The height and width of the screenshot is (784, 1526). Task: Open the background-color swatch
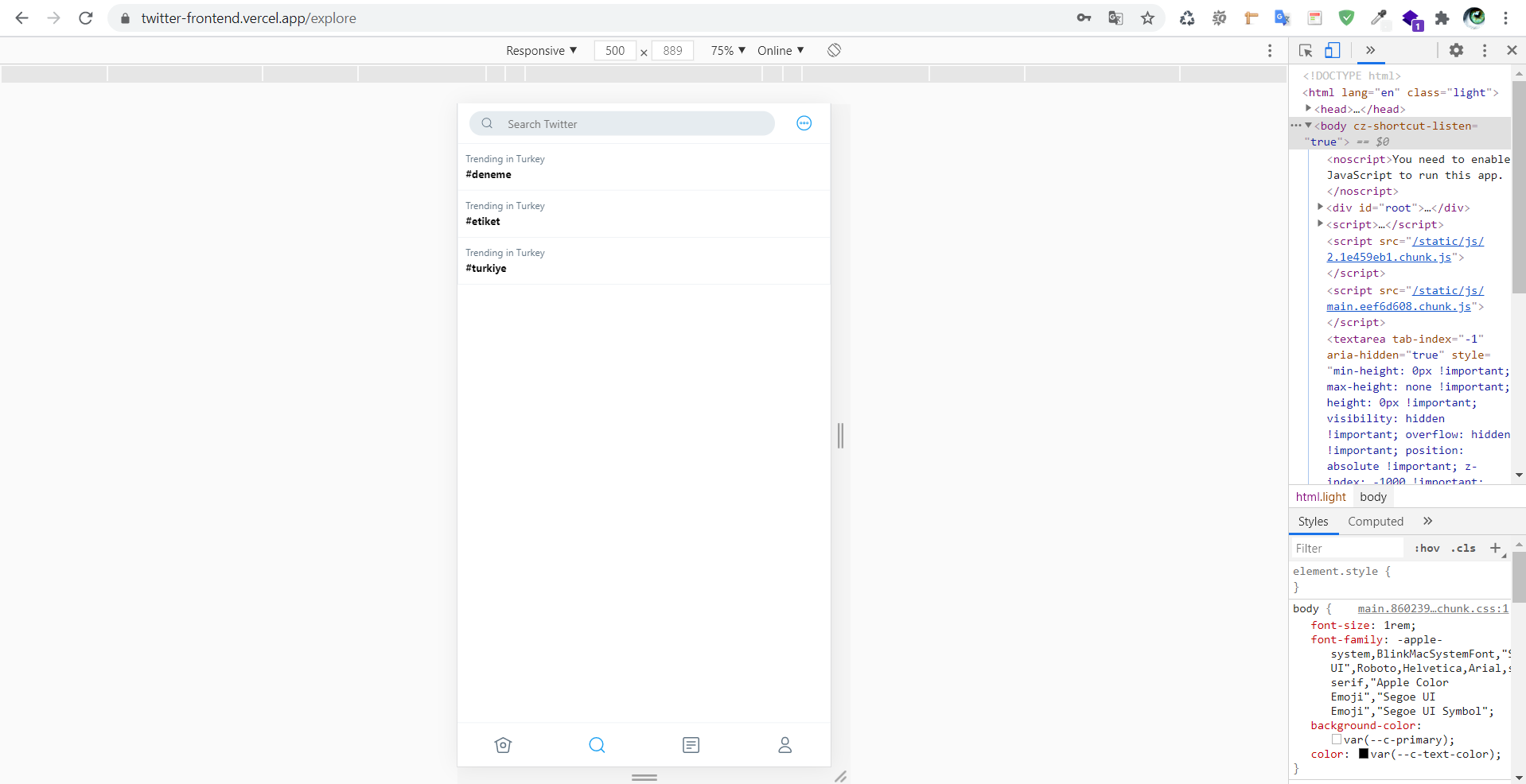tap(1337, 739)
